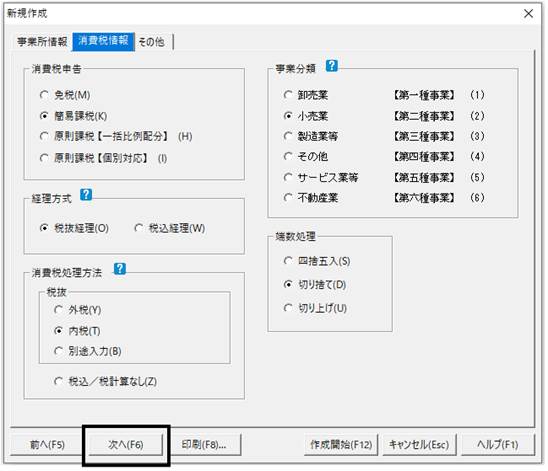
Task: Click 前へ(F5) button
Action: (x=47, y=444)
